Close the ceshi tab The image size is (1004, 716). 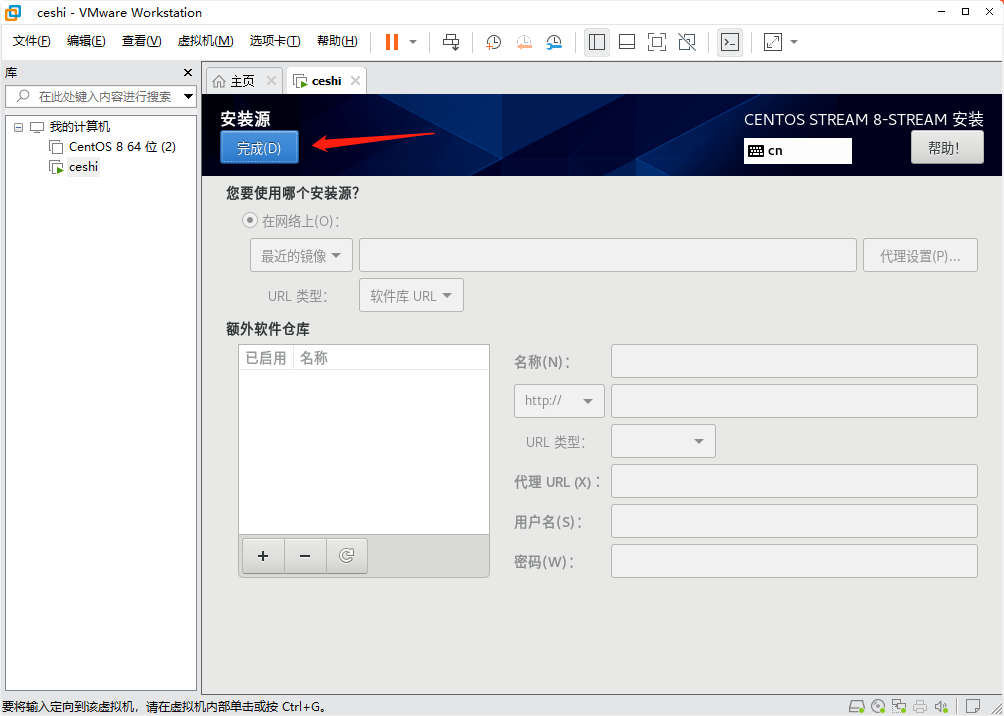tap(355, 81)
